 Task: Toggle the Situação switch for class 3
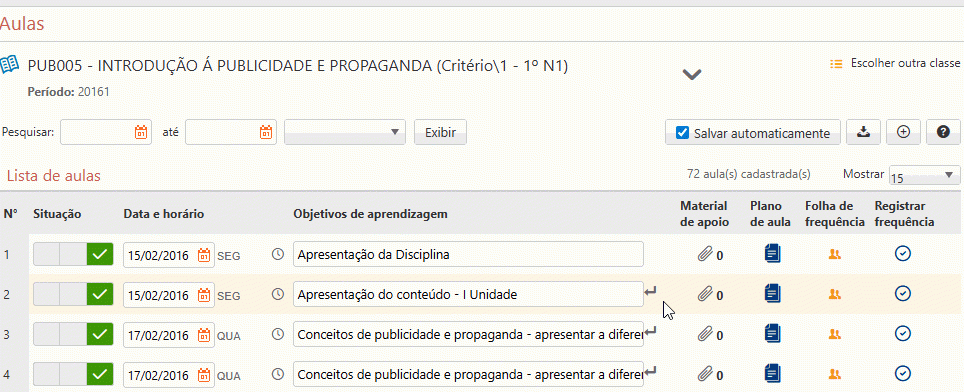point(73,334)
